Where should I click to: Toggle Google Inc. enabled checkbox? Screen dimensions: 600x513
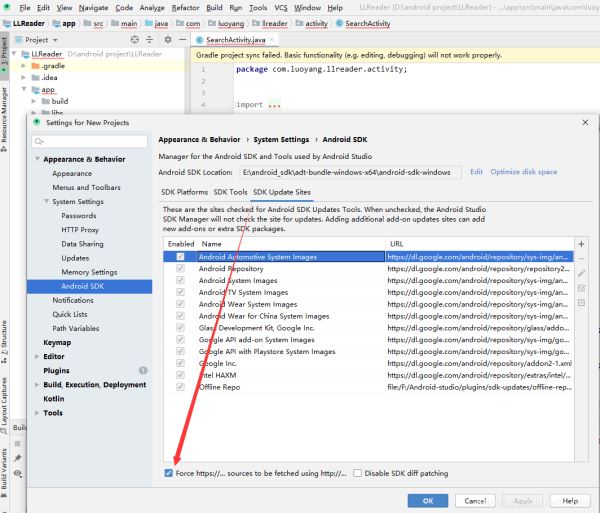[180, 363]
